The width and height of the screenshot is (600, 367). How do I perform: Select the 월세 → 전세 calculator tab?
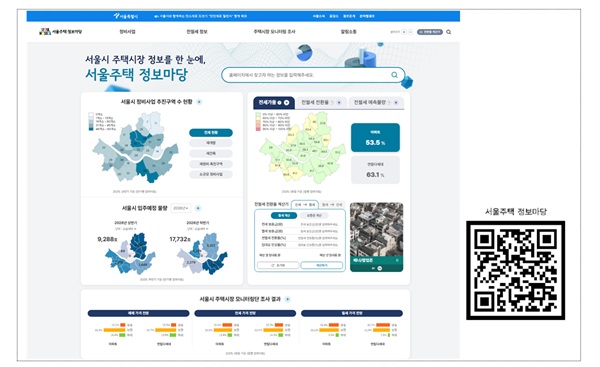332,205
